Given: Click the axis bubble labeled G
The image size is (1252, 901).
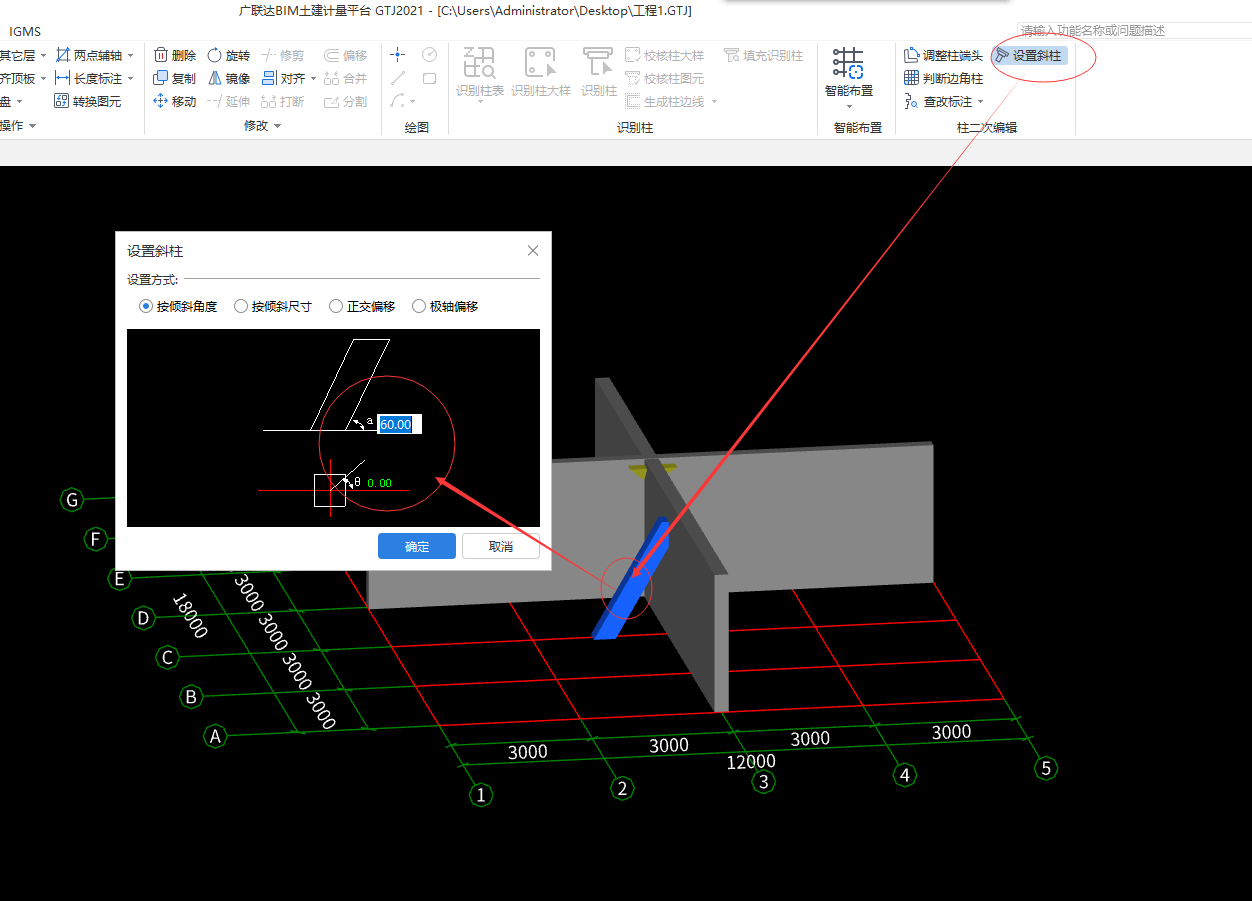Looking at the screenshot, I should tap(71, 499).
